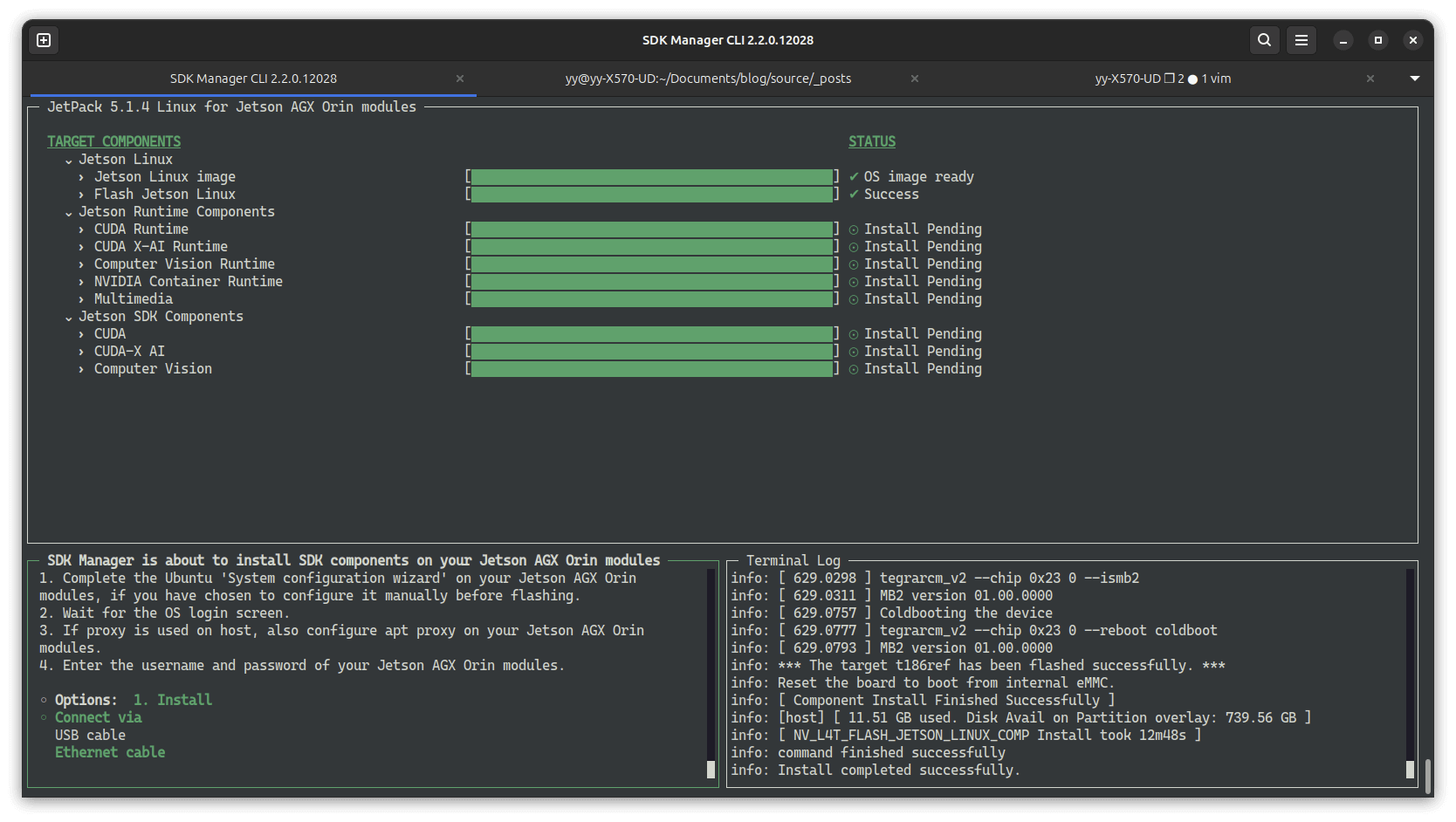The height and width of the screenshot is (822, 1456).
Task: Click pending icon for CUDA SDK component
Action: coord(854,334)
